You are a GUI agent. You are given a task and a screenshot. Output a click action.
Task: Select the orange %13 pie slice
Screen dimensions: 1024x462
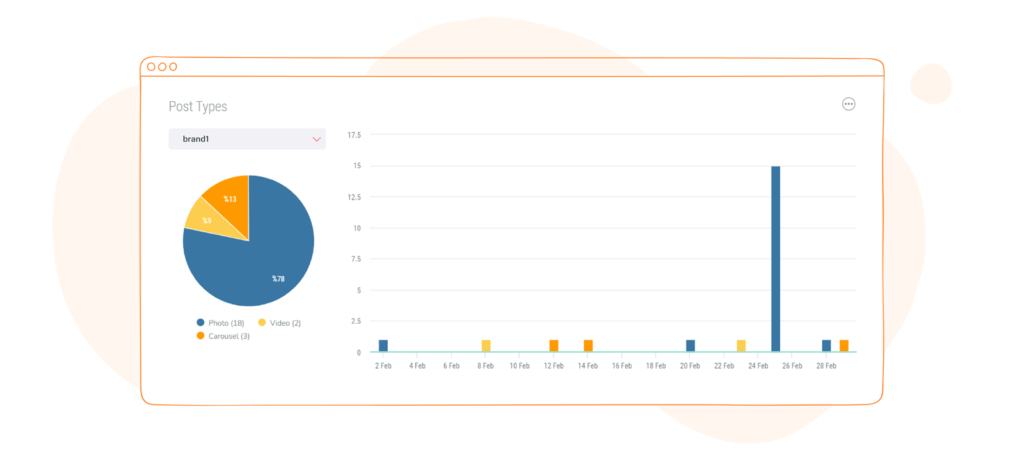[230, 197]
